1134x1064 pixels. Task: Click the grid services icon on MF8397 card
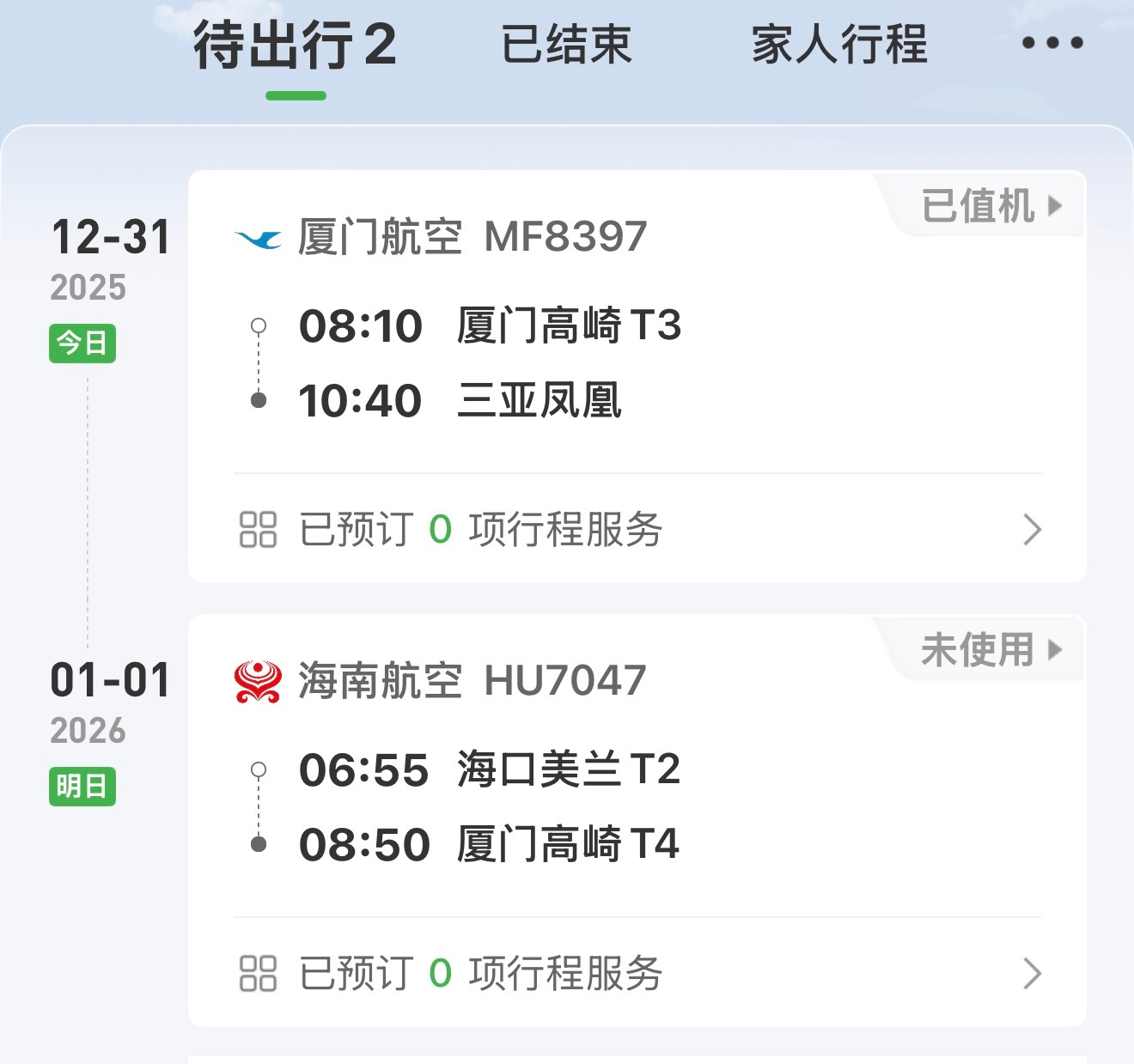(258, 532)
